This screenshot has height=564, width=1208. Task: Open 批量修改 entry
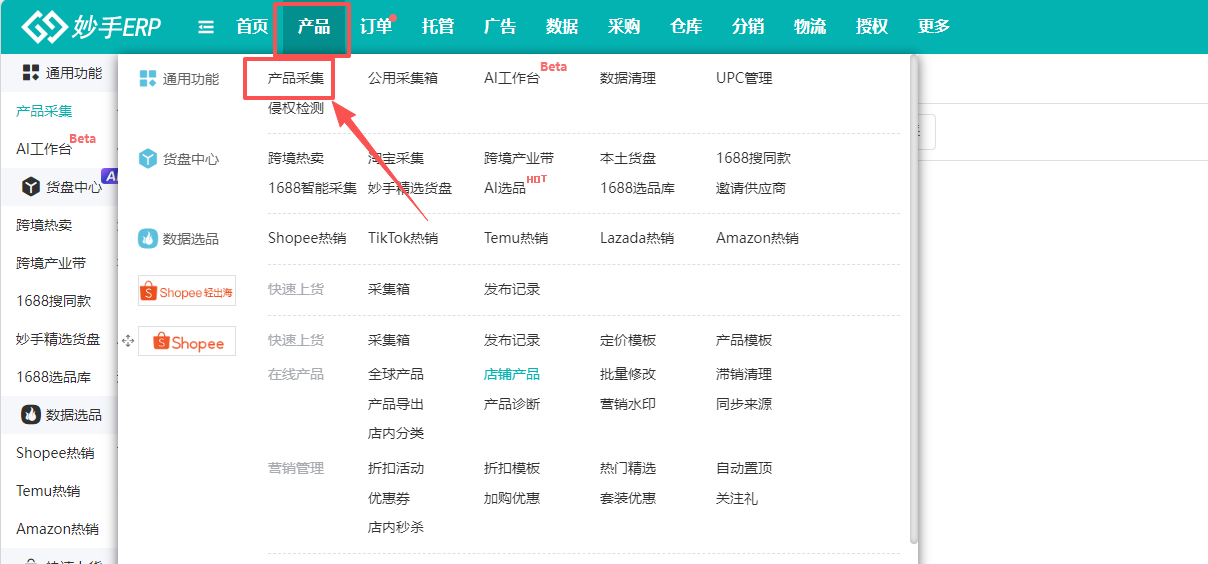pos(628,374)
